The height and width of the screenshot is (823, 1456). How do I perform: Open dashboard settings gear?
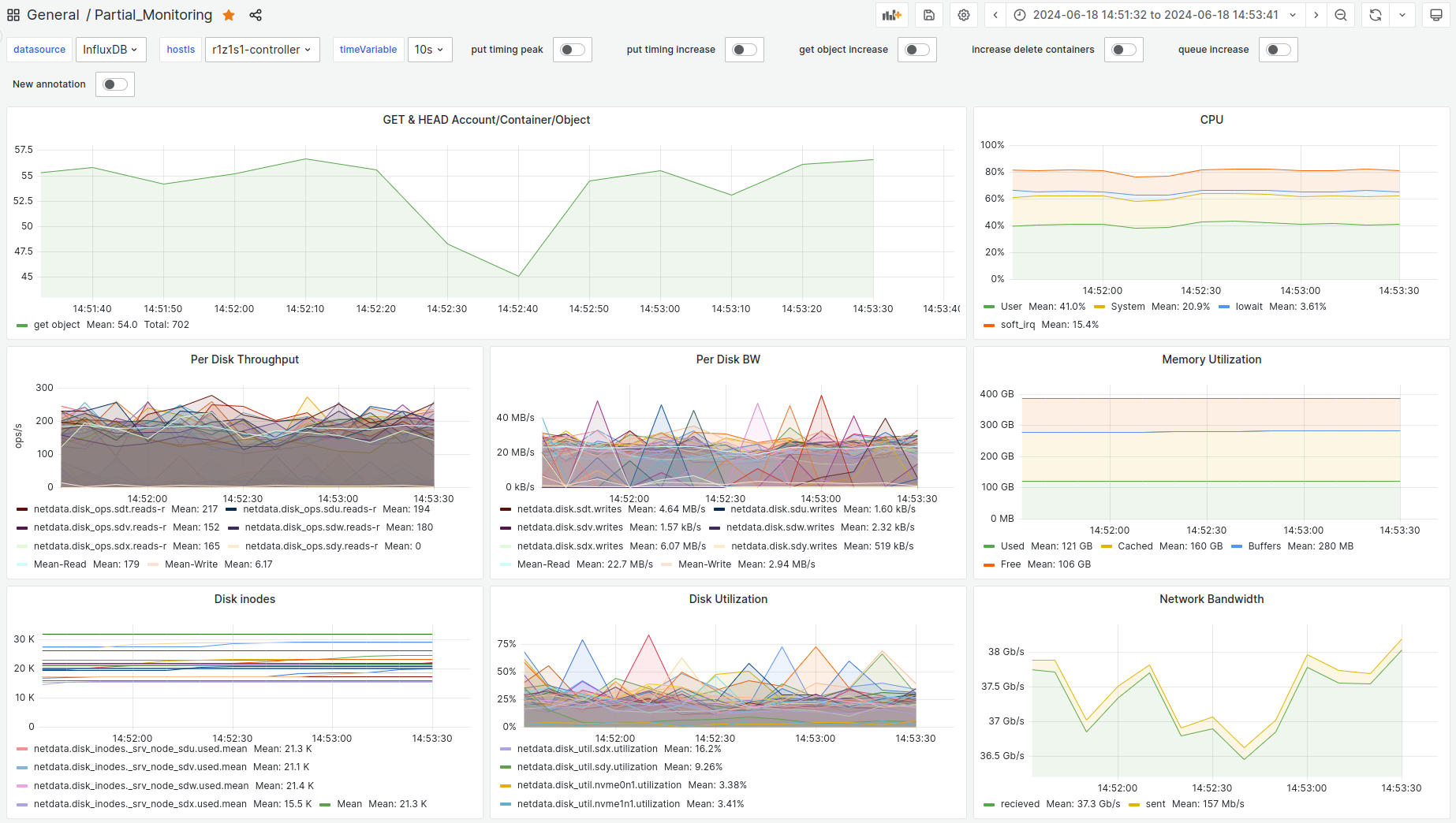pos(964,15)
